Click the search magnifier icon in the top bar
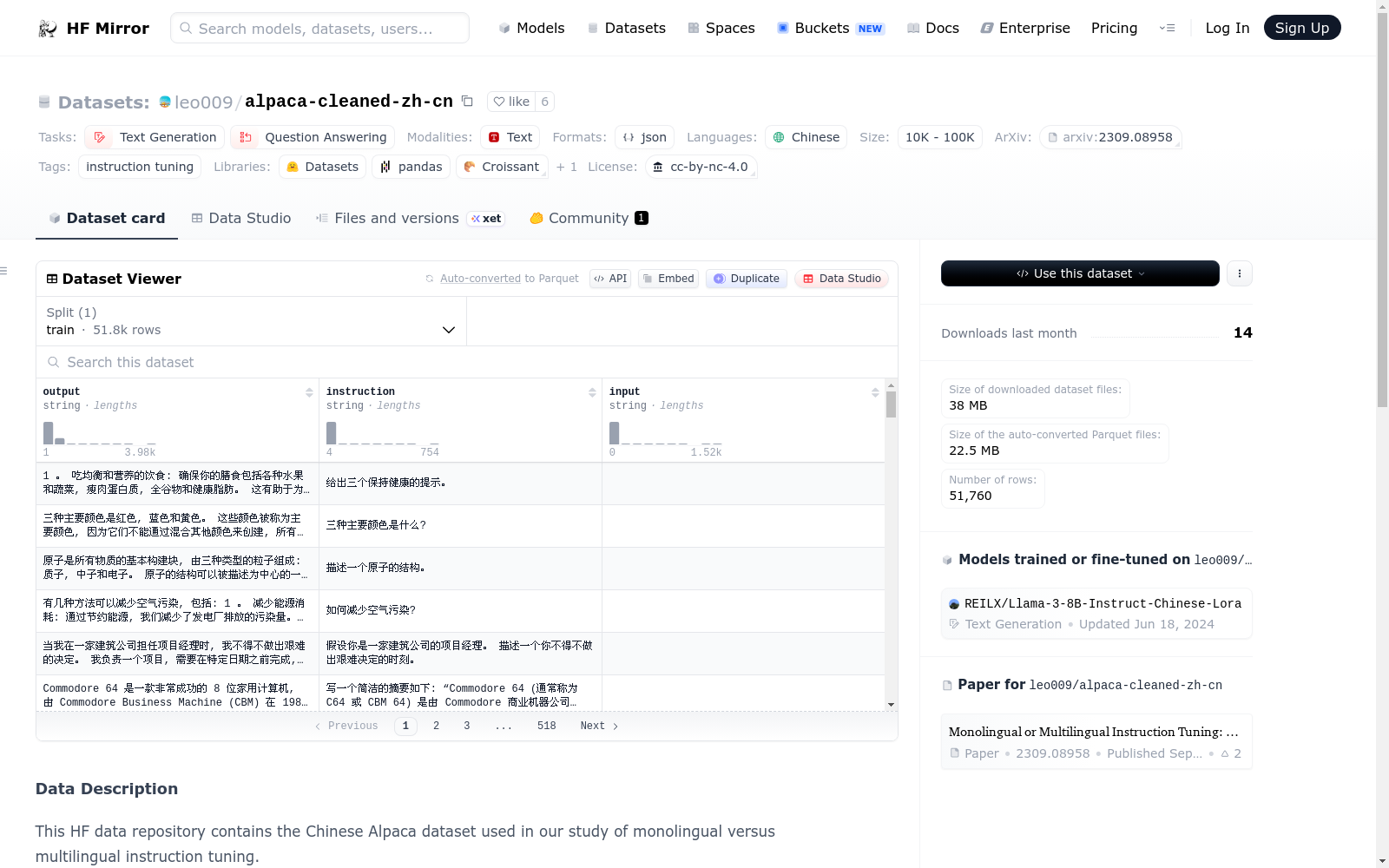Viewport: 1389px width, 868px height. 186,29
